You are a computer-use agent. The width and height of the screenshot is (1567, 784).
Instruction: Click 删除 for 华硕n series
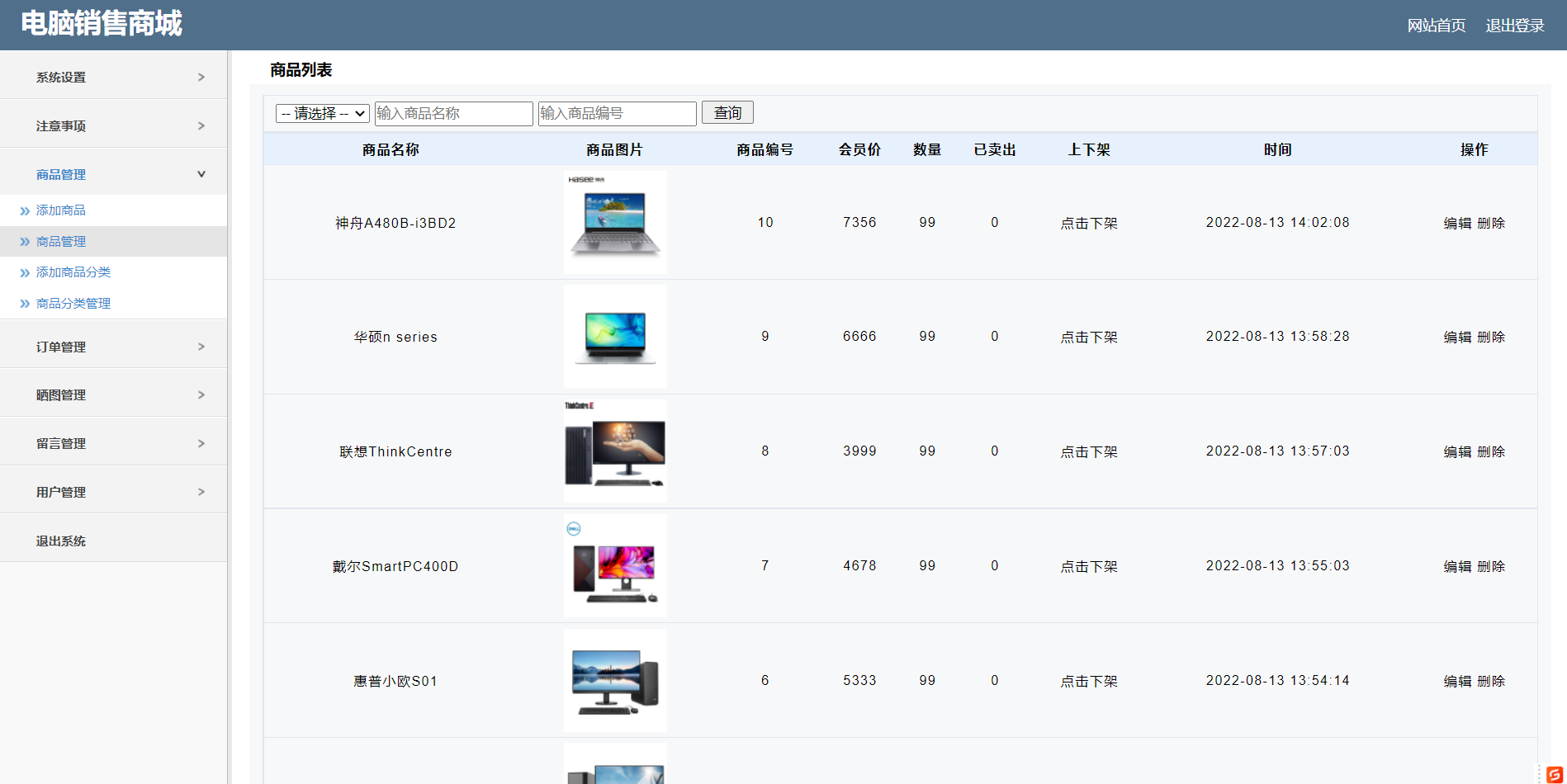coord(1491,337)
